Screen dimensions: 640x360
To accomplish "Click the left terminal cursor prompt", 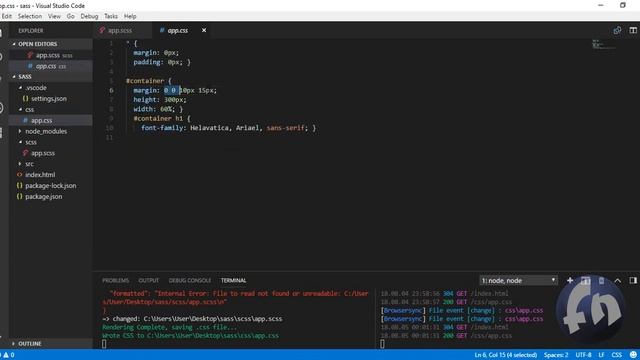I will coord(104,344).
